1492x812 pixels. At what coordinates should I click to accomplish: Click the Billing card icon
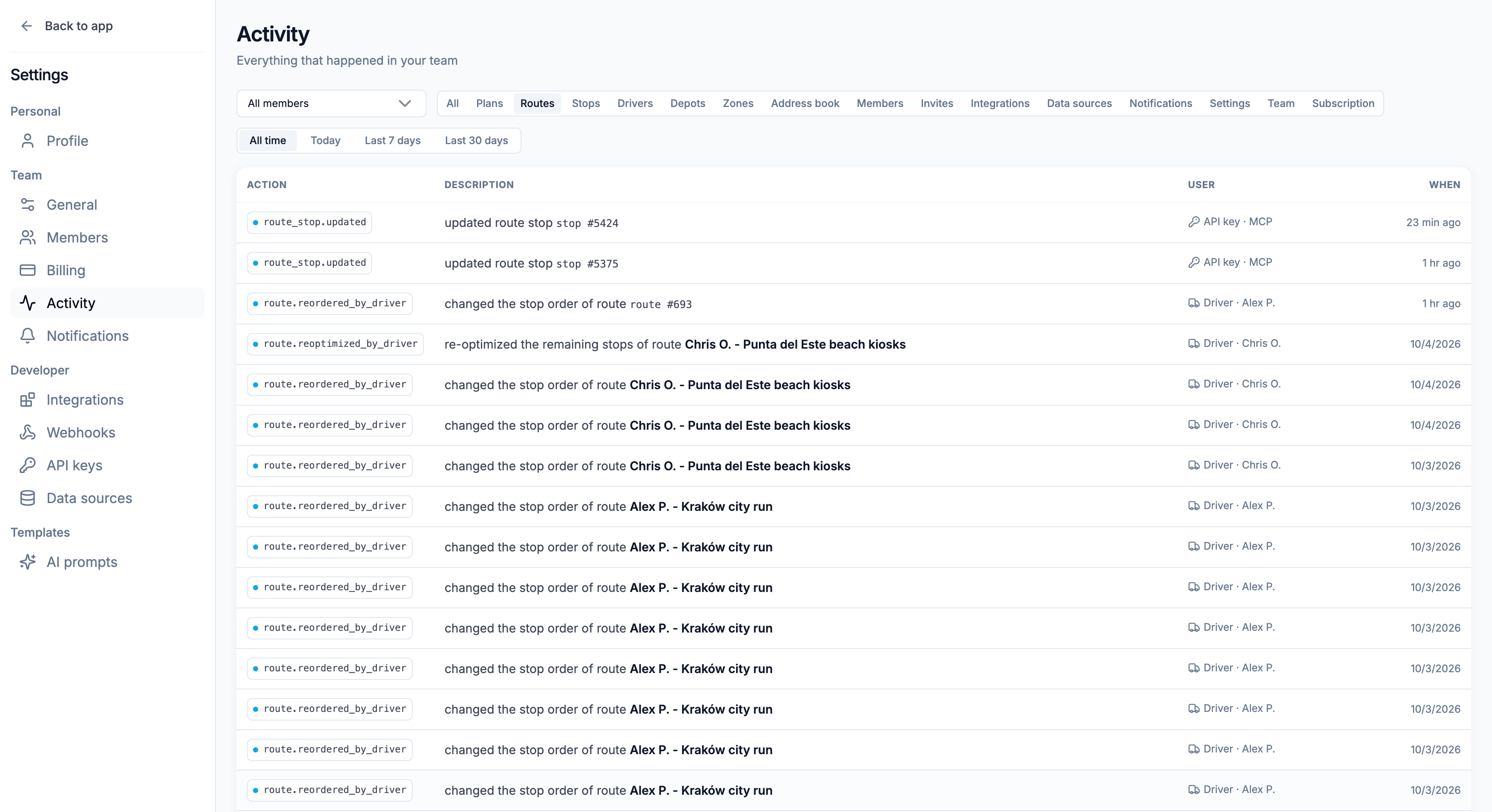click(x=27, y=270)
